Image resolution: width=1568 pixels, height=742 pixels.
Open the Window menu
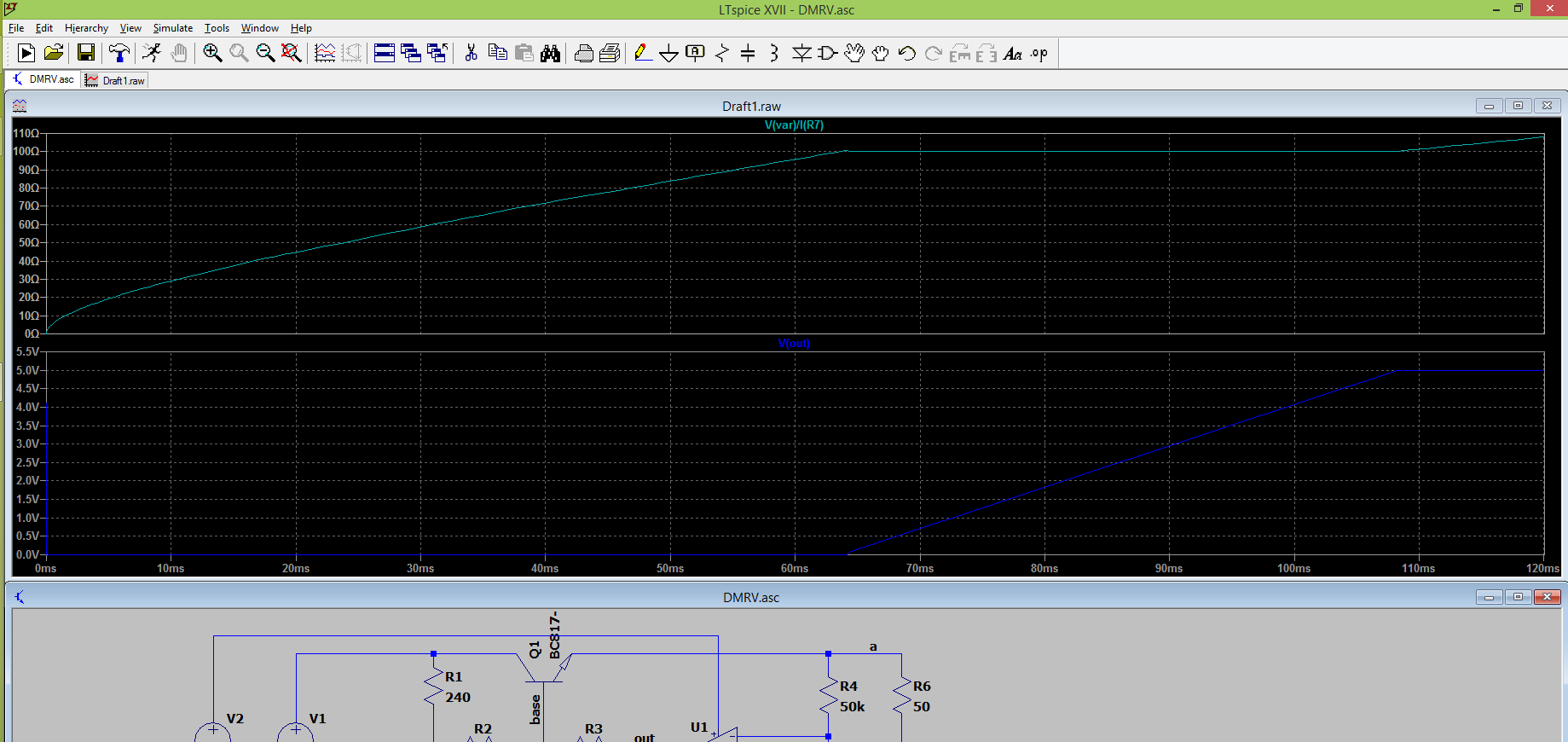(x=260, y=28)
